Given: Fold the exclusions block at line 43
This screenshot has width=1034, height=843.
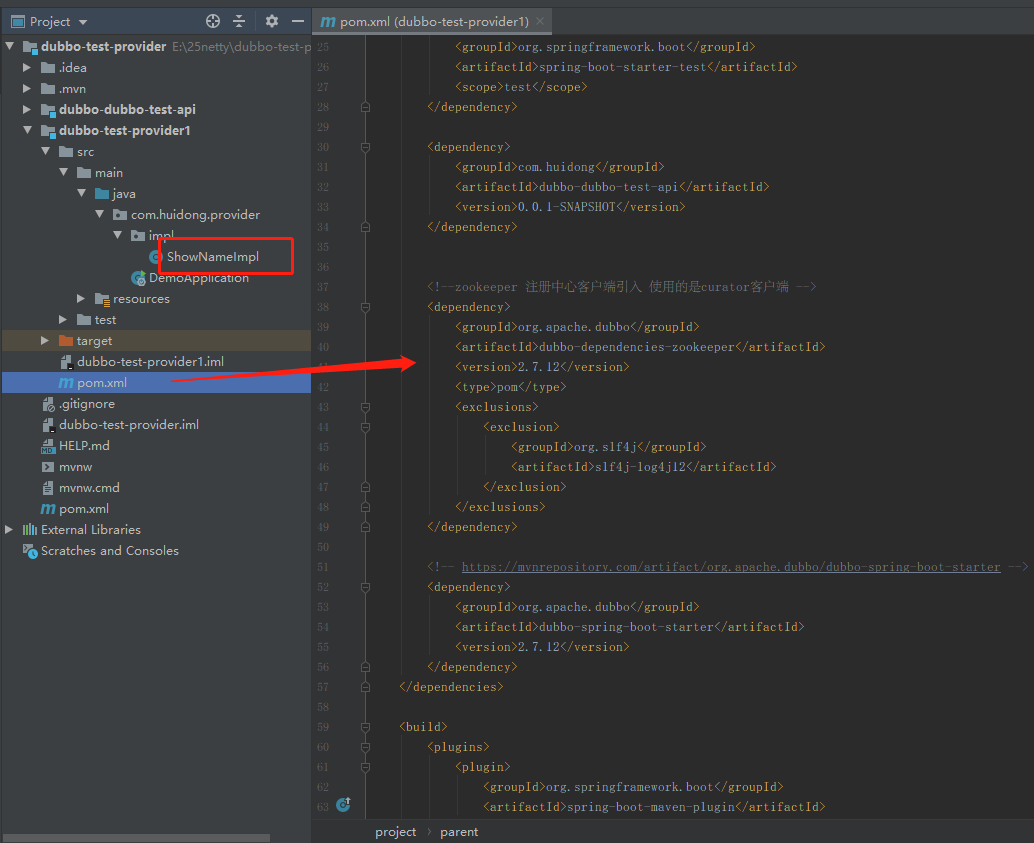Looking at the screenshot, I should (365, 407).
